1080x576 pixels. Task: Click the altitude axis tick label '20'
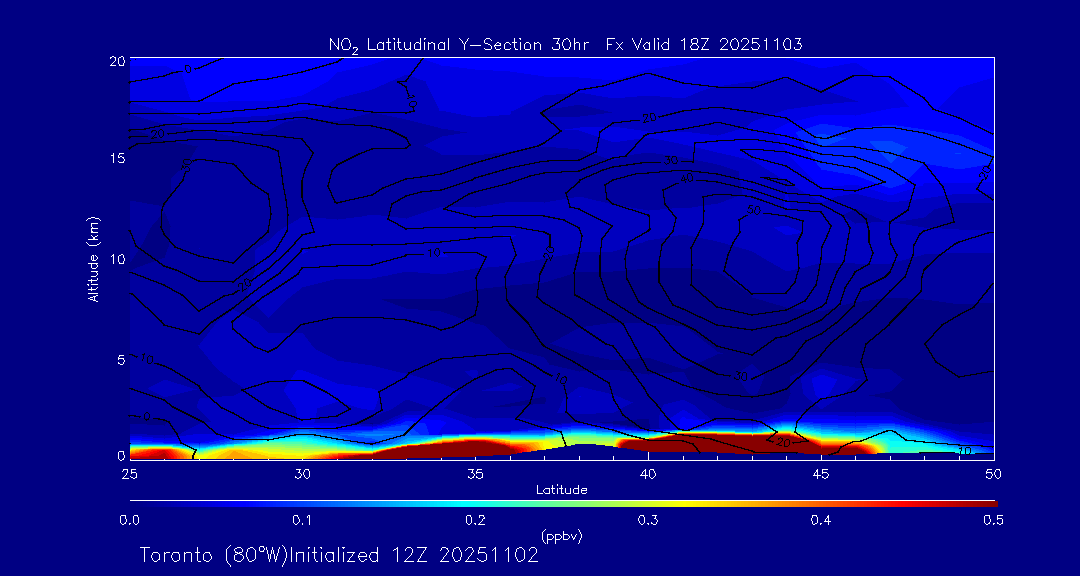point(118,60)
